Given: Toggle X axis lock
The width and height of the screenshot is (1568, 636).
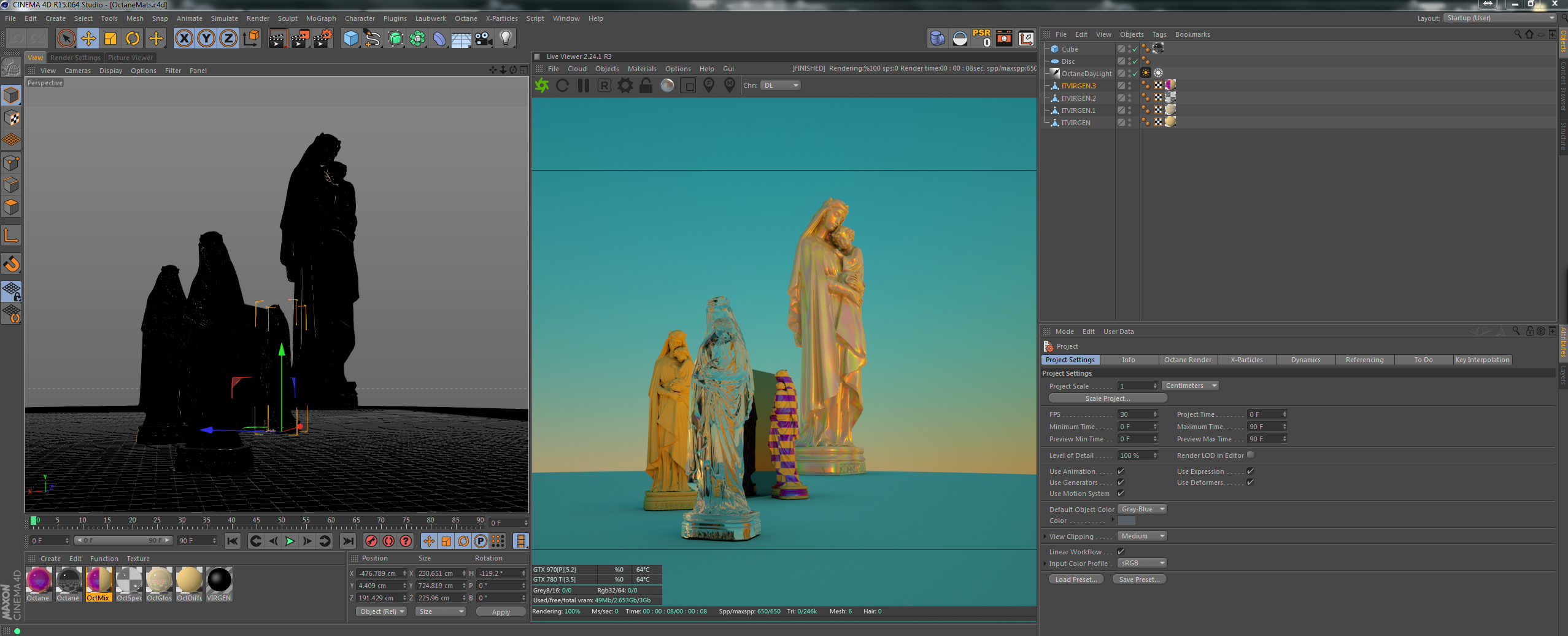Looking at the screenshot, I should pos(184,39).
